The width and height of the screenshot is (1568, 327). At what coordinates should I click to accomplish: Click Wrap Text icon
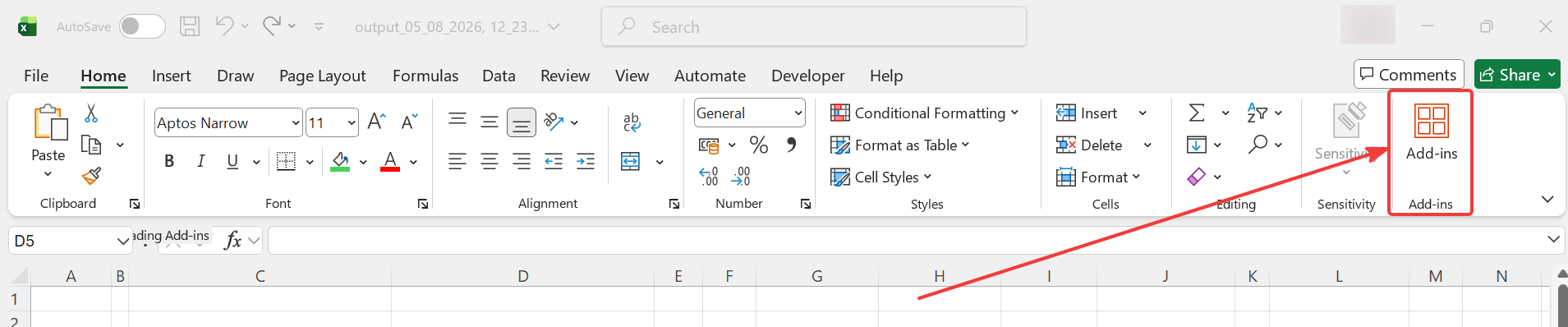[x=632, y=122]
